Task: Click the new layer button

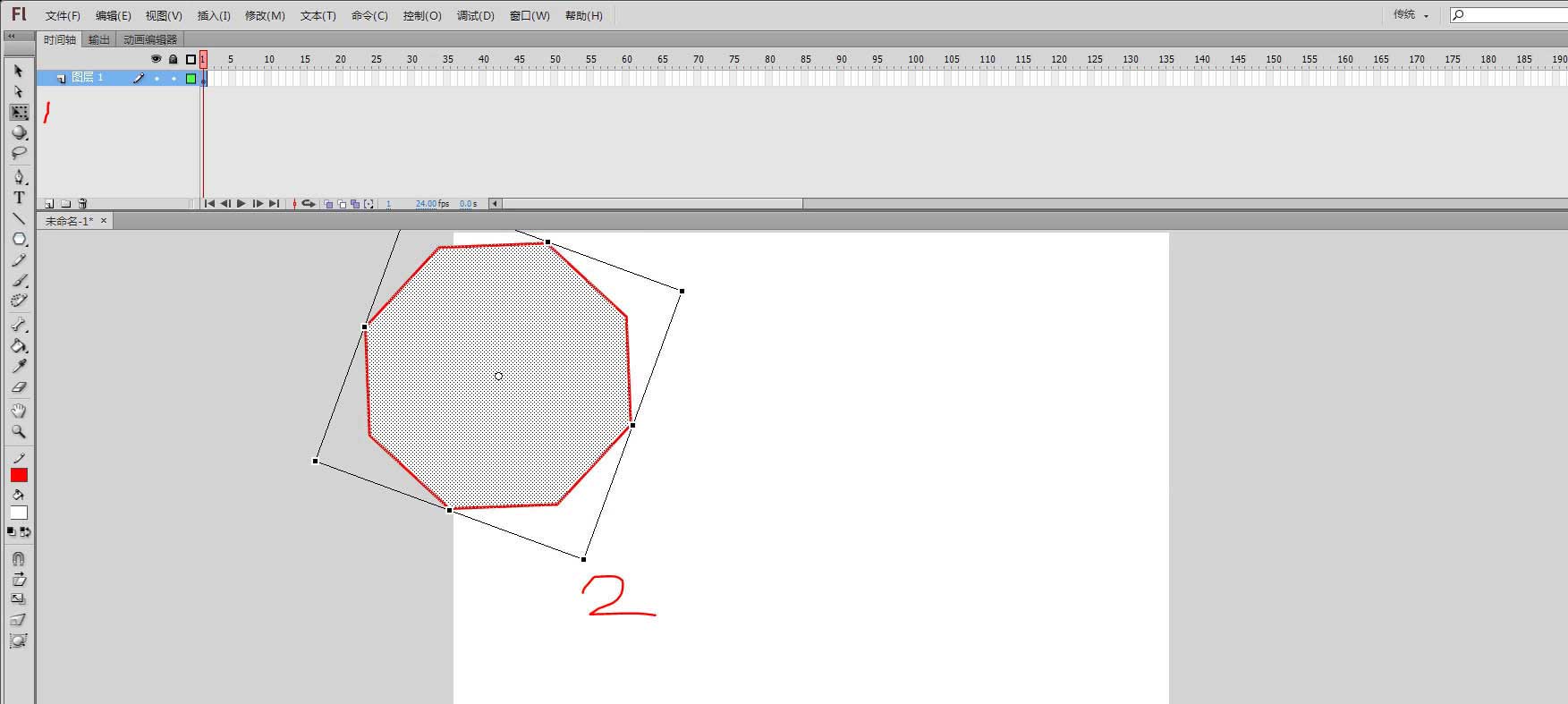Action: coord(49,204)
